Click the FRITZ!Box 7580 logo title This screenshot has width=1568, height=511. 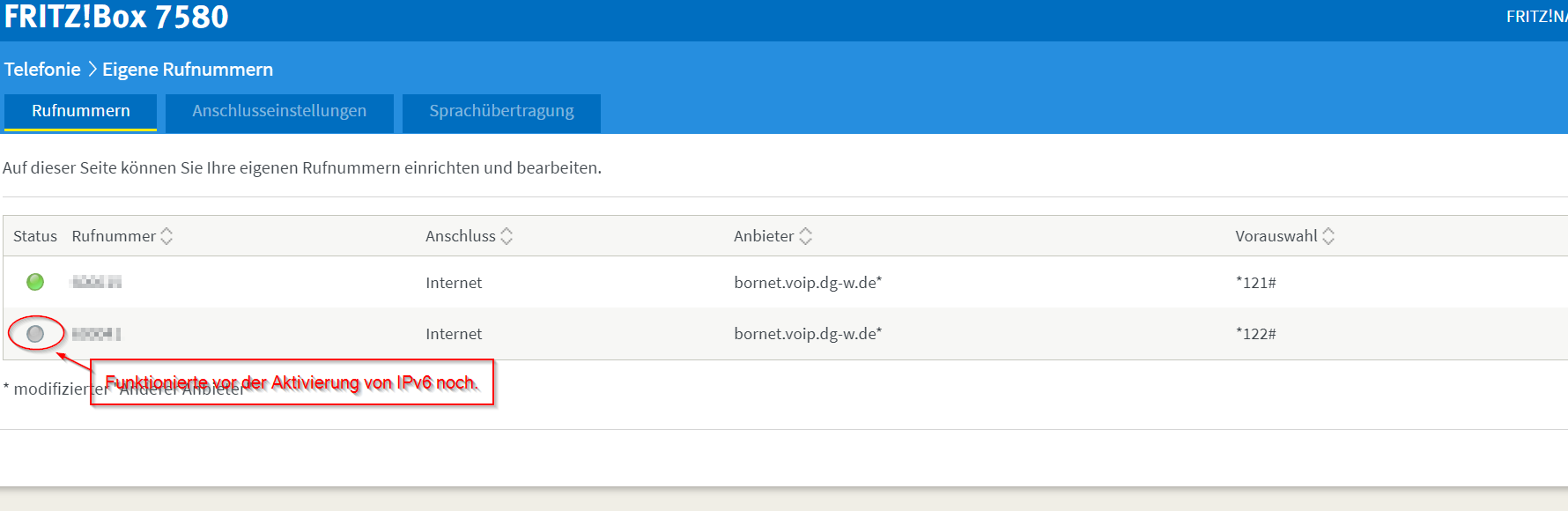[116, 17]
